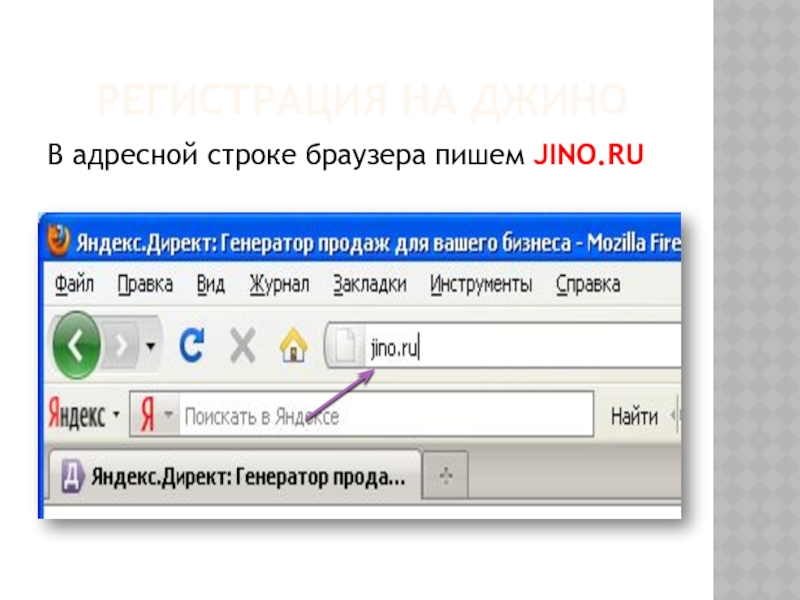Go to the home page via house icon
The image size is (800, 600).
tap(293, 345)
